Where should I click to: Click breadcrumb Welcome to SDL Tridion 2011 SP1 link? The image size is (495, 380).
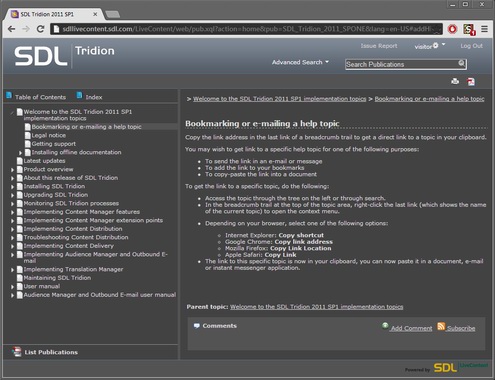pyautogui.click(x=280, y=99)
